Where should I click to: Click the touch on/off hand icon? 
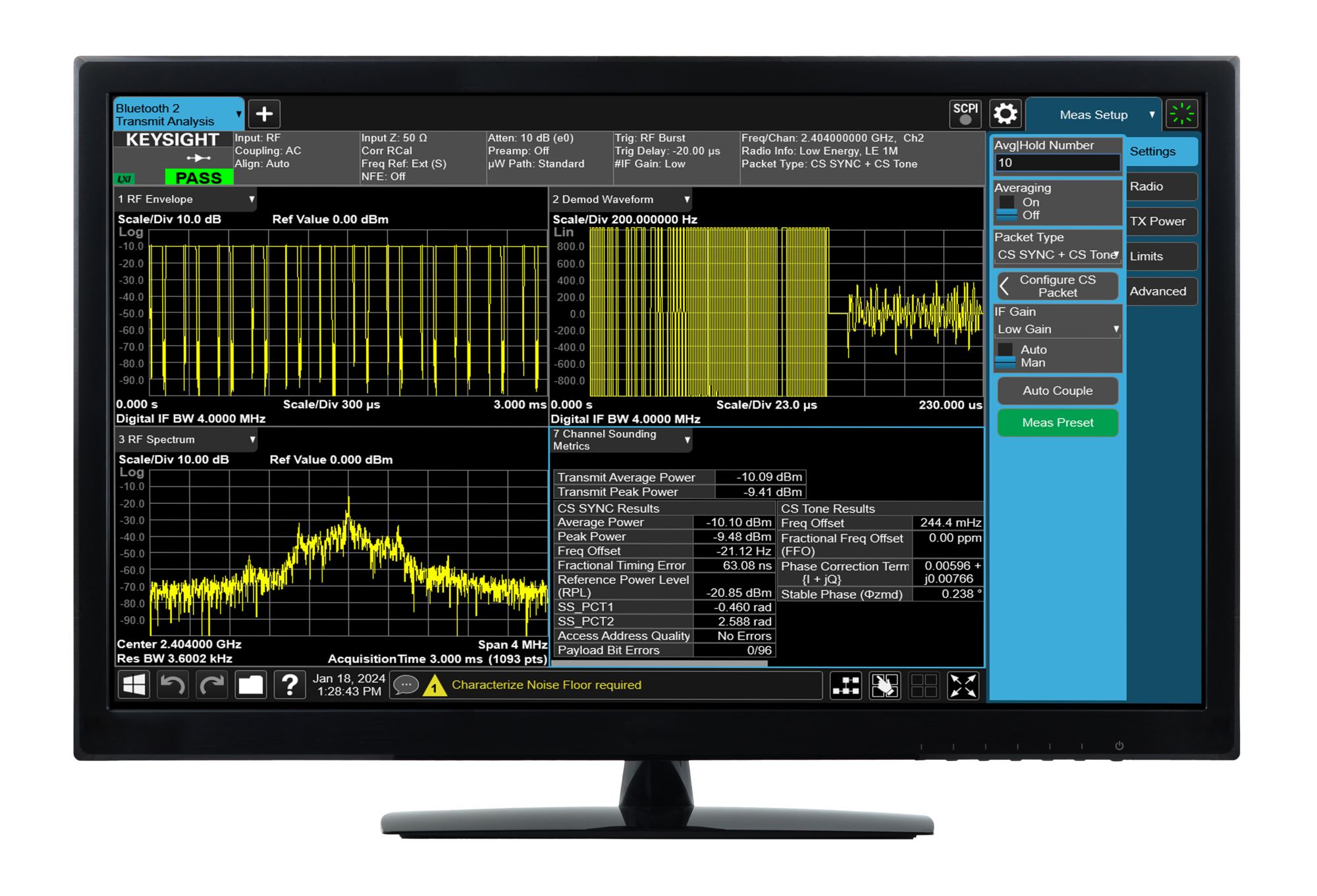884,685
